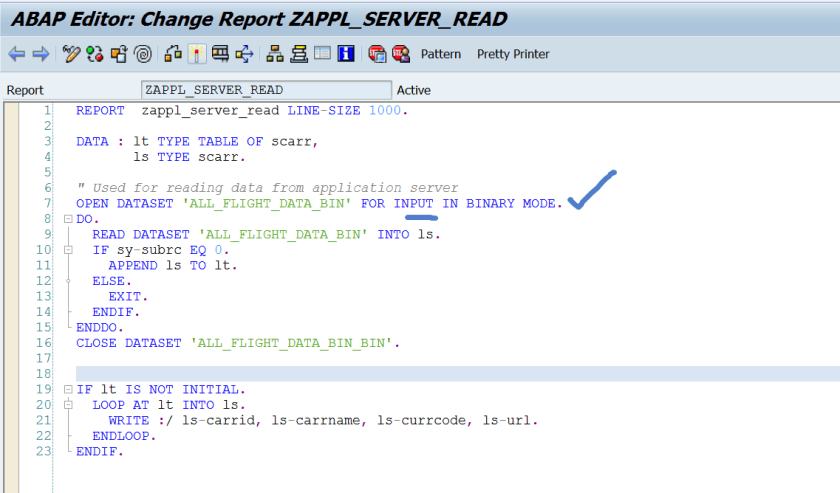Set/Delete external breakpoint stop icon
Screen dimensions: 840x493
401,54
